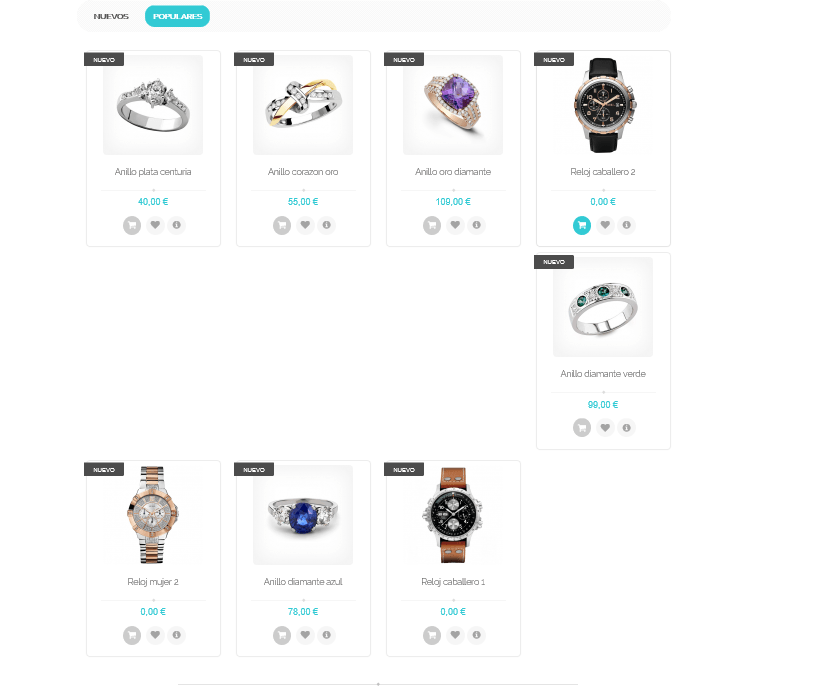Click the green diamond ring image
Screen dimensions: 837x699
point(603,307)
